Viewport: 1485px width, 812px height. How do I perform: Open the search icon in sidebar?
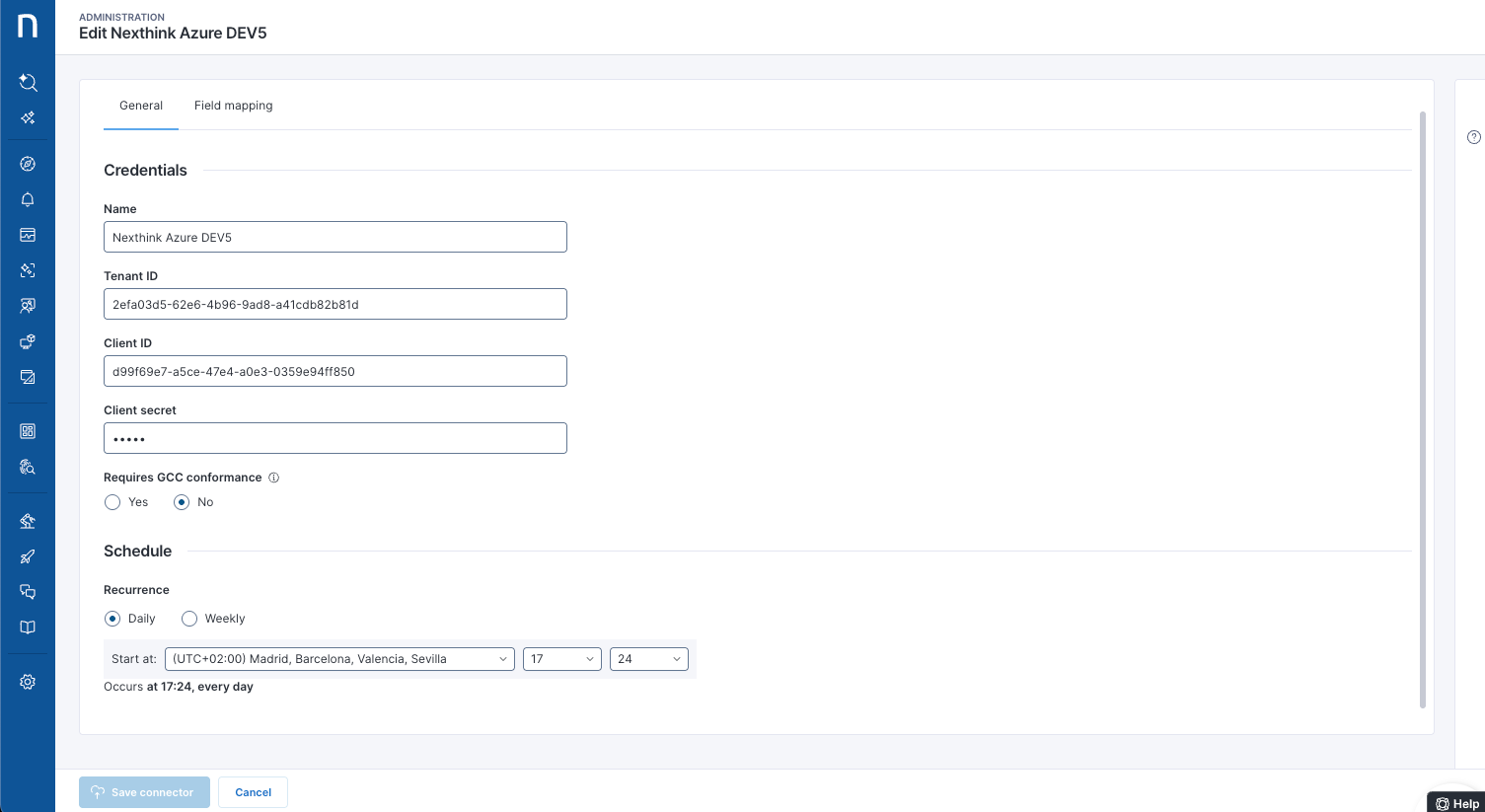pos(28,83)
